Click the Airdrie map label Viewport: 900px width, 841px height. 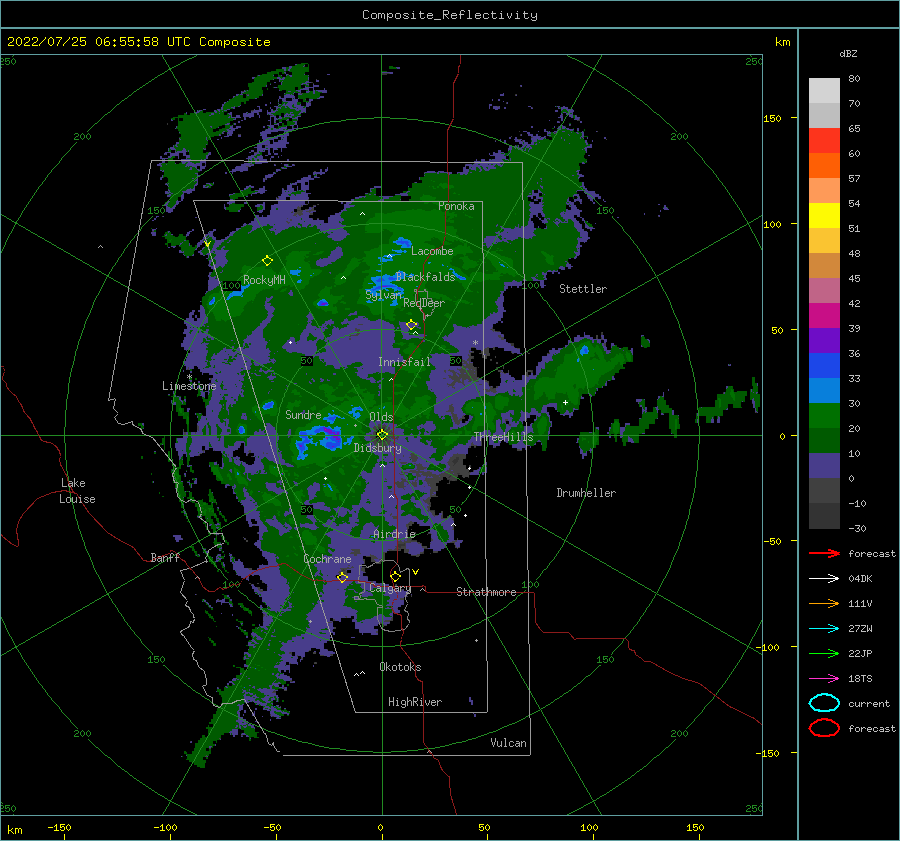click(x=394, y=534)
